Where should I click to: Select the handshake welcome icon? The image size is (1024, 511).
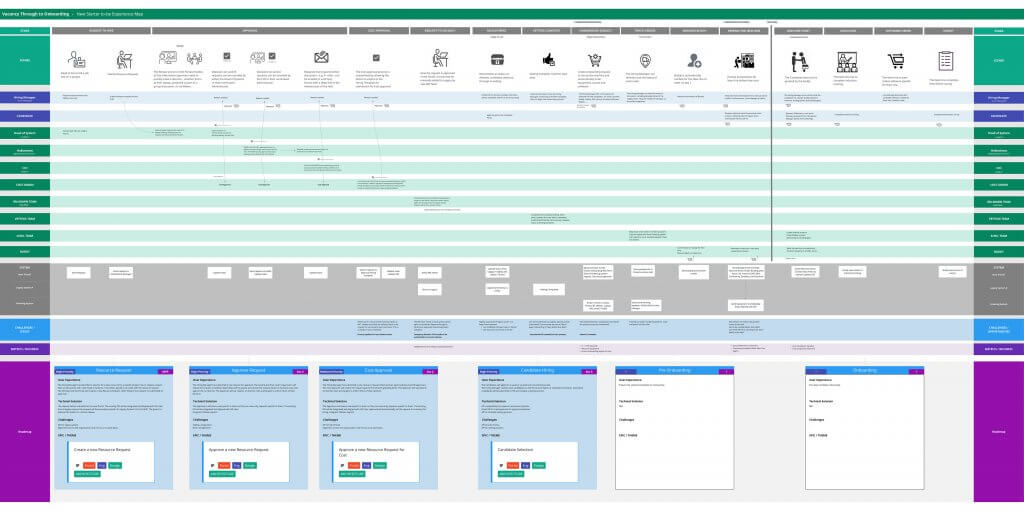[799, 62]
